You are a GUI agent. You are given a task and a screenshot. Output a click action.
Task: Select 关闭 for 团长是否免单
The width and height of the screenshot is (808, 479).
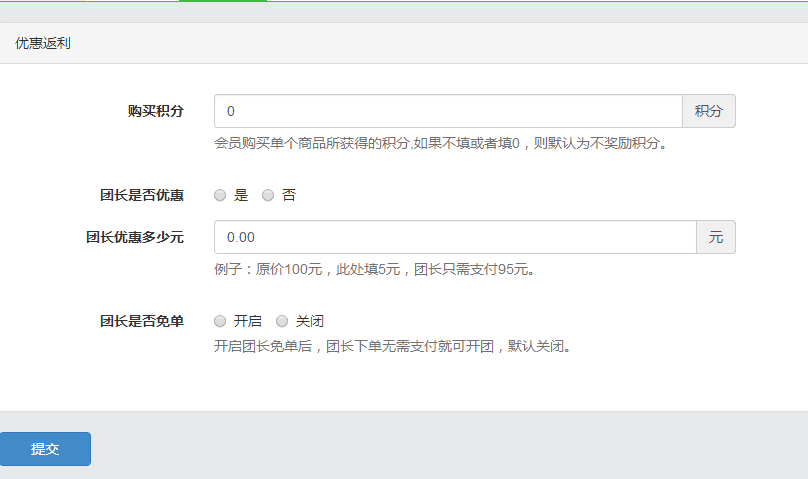click(282, 321)
